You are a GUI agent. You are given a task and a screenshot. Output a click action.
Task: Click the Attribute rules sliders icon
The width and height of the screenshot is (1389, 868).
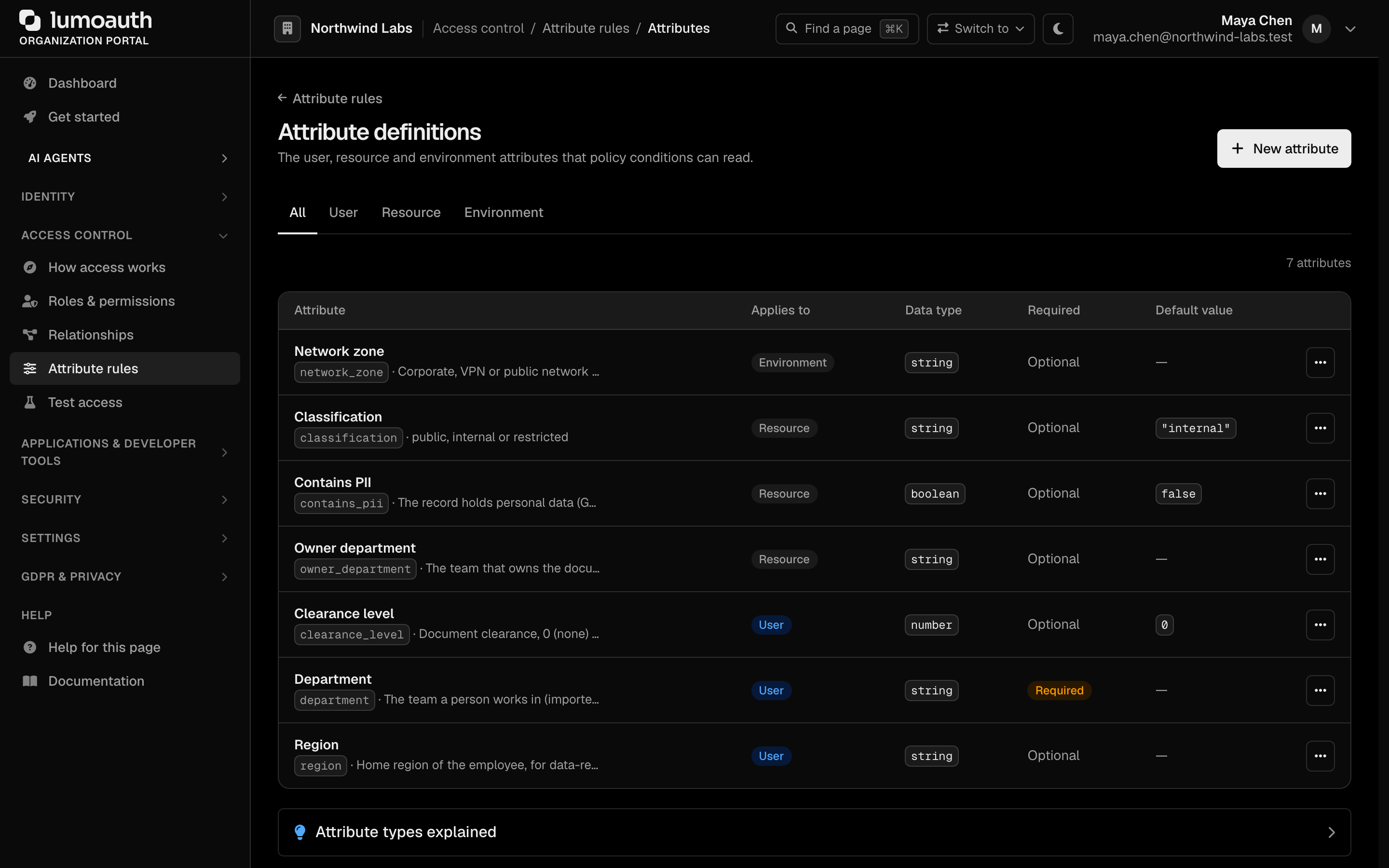(x=30, y=368)
